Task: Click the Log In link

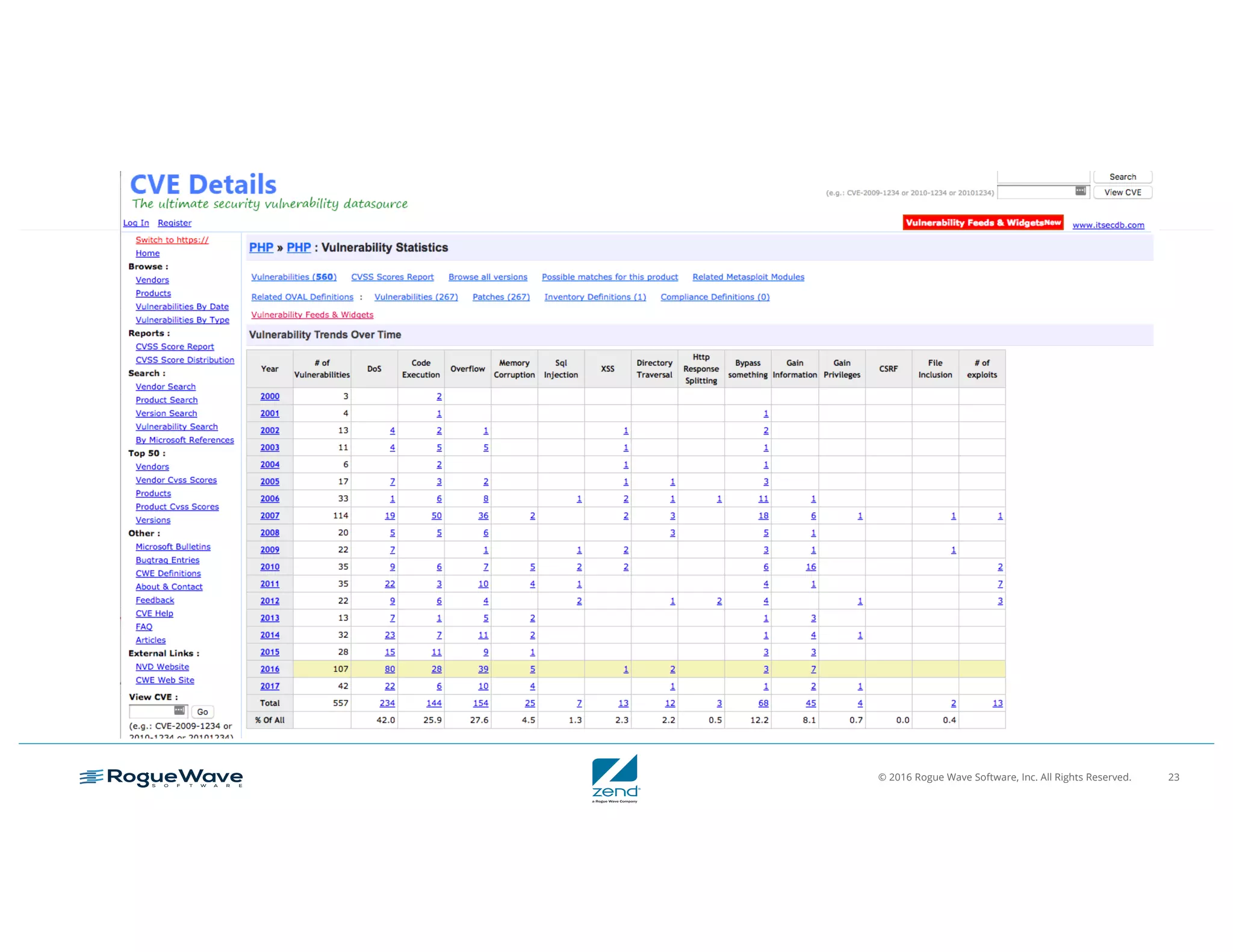Action: pyautogui.click(x=136, y=223)
